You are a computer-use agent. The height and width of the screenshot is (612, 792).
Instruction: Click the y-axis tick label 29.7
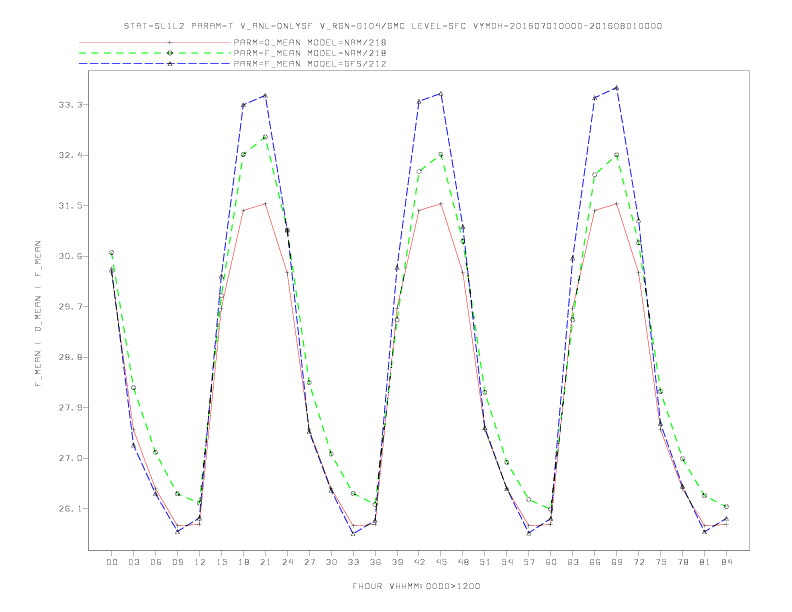click(x=69, y=307)
